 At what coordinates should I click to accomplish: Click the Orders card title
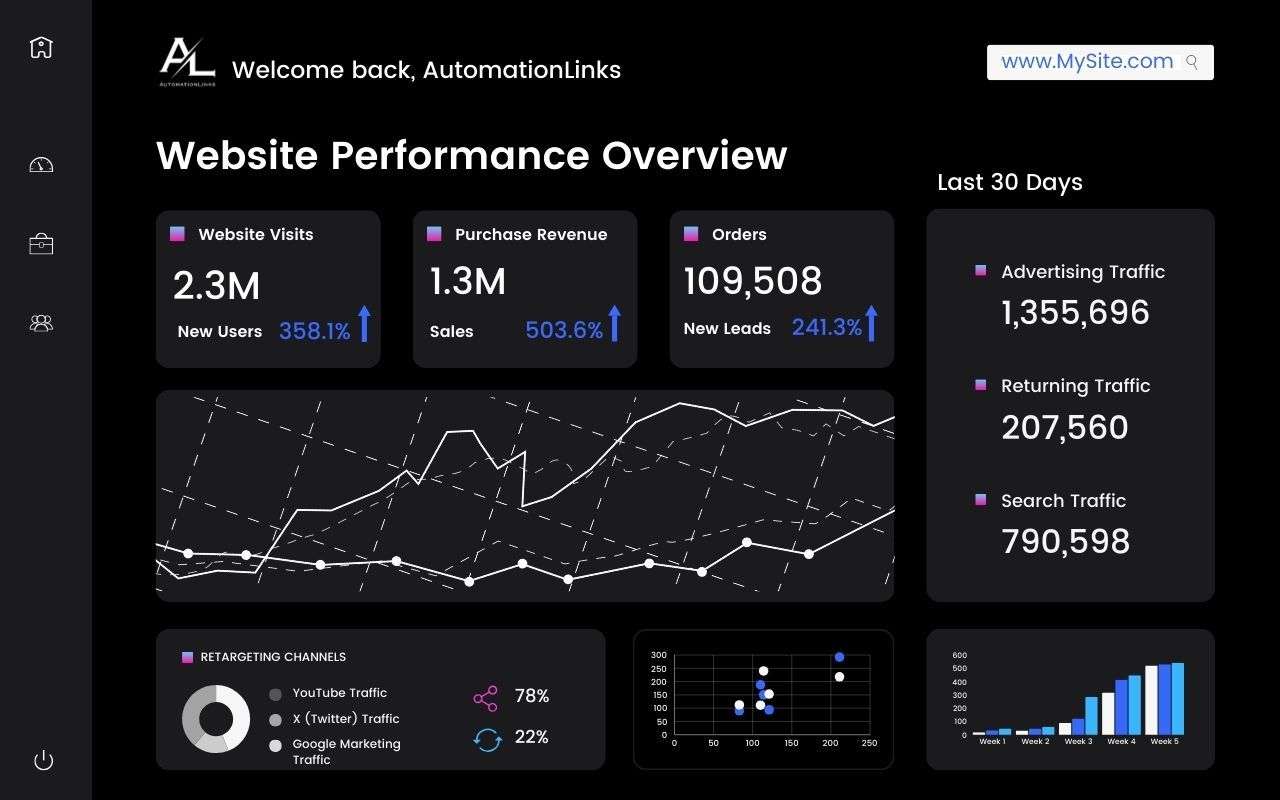point(739,234)
